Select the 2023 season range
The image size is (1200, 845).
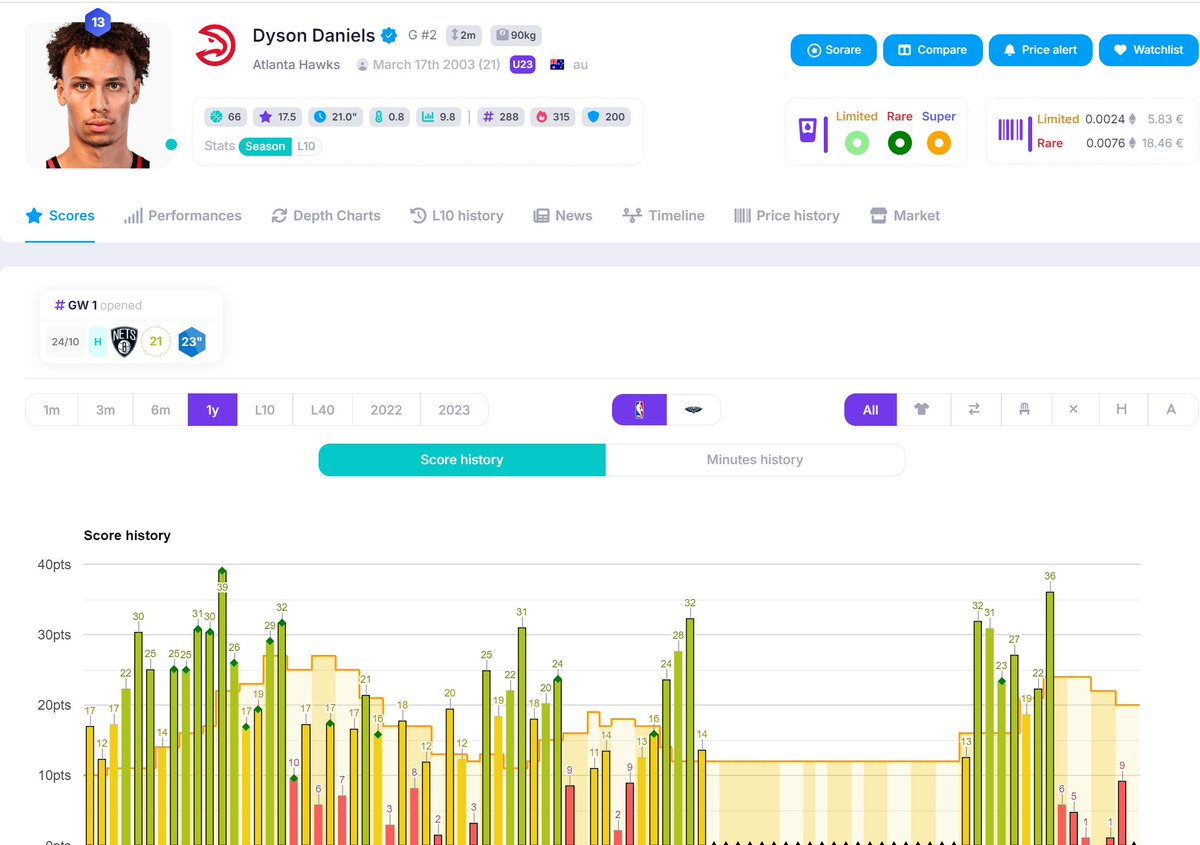454,410
